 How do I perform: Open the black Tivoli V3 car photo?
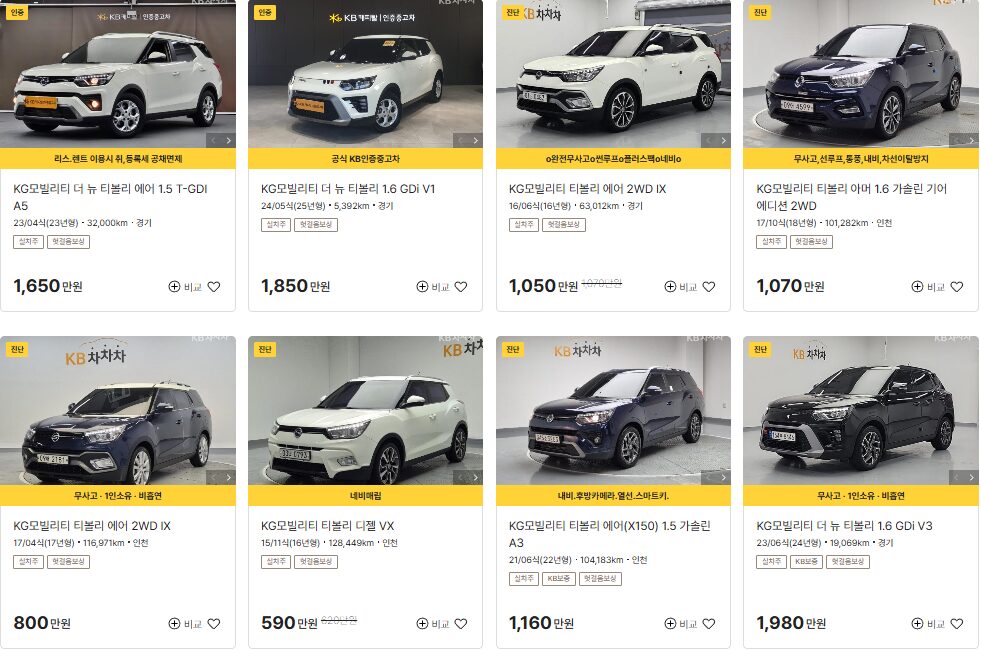coord(861,410)
